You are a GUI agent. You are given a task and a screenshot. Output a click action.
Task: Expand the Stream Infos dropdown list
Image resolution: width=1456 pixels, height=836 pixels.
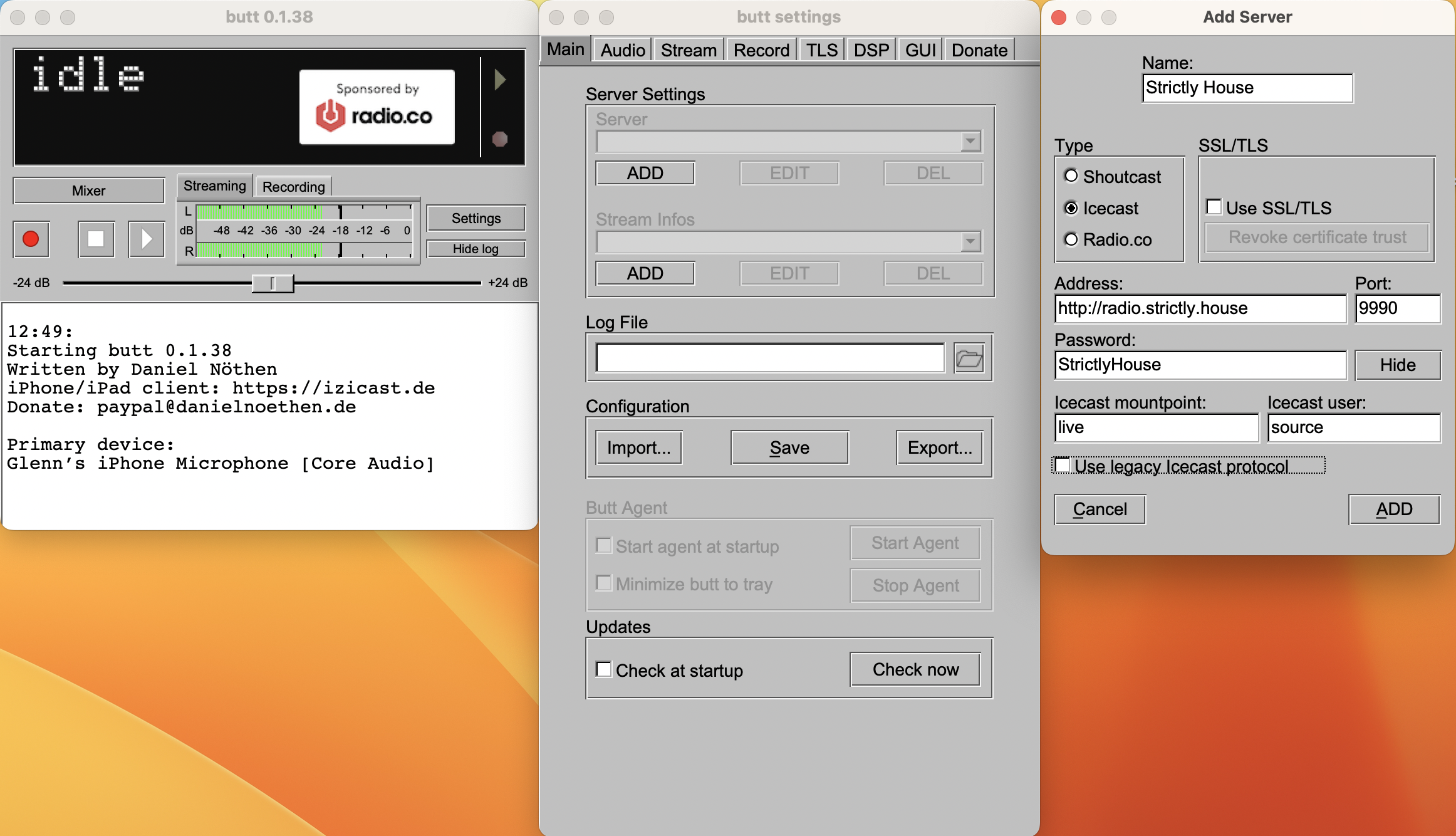(x=970, y=241)
